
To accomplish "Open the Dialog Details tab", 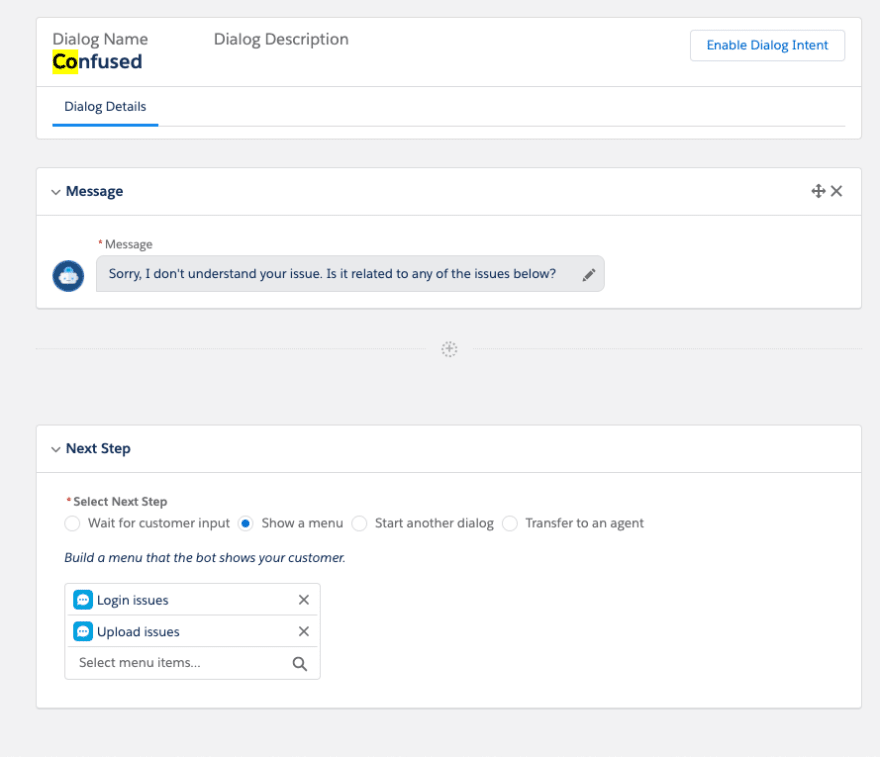I will [x=105, y=107].
